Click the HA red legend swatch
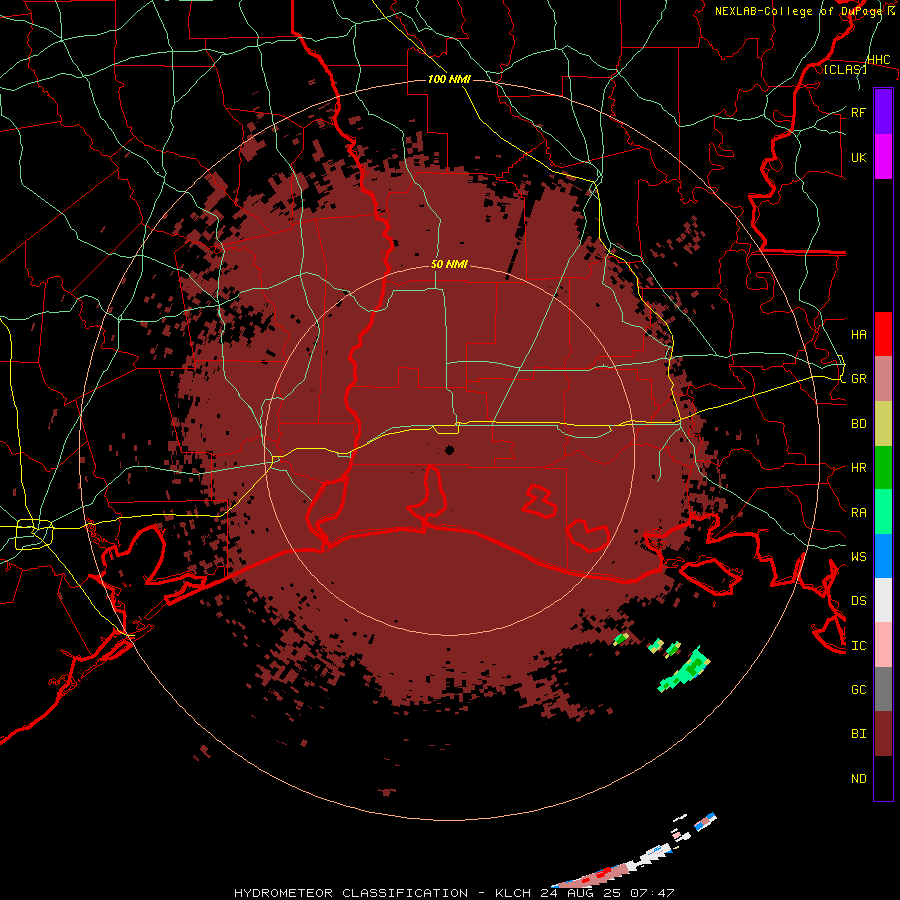This screenshot has width=900, height=900. (883, 334)
